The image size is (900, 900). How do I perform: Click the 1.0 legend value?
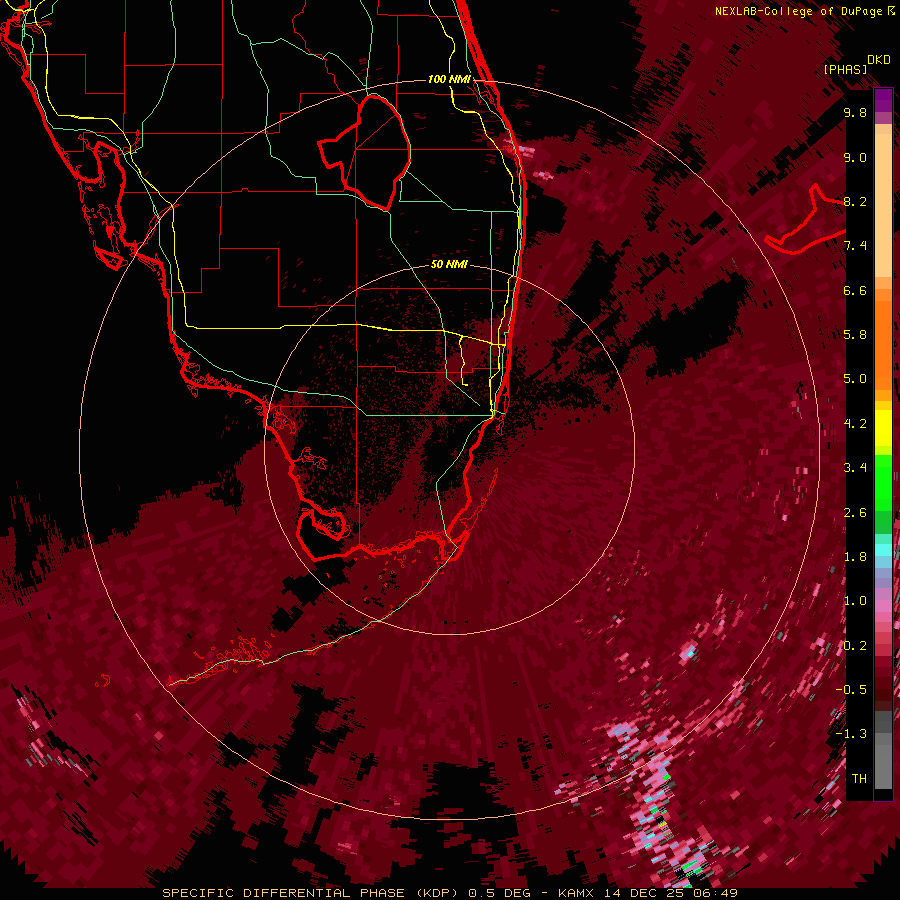pos(855,601)
